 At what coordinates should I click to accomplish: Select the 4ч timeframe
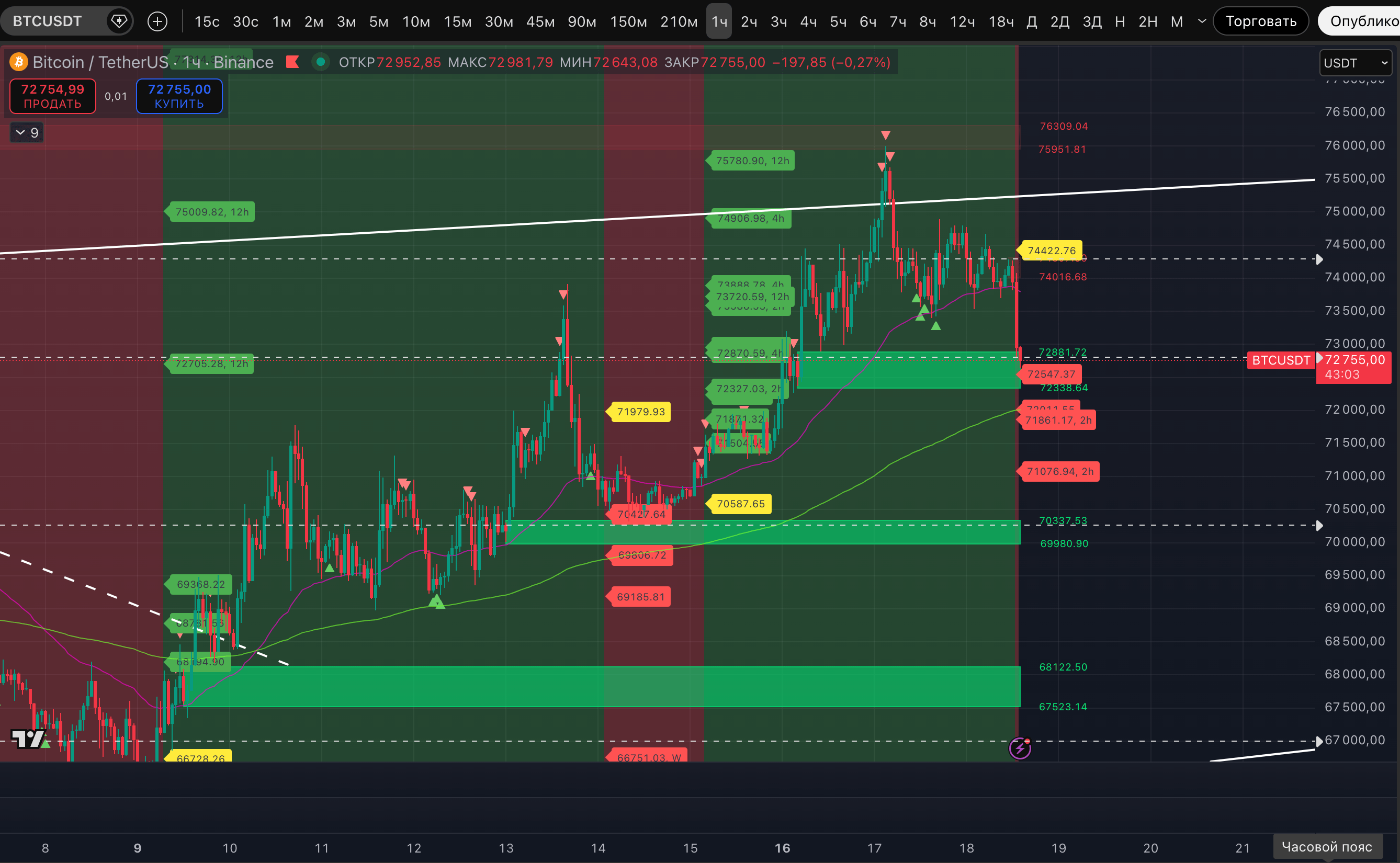pos(808,21)
